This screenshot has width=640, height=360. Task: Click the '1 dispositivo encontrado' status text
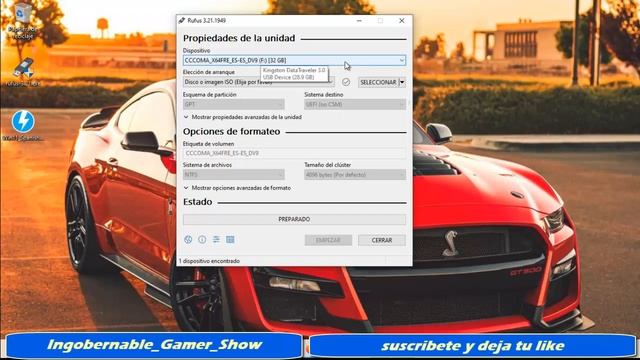pyautogui.click(x=209, y=261)
